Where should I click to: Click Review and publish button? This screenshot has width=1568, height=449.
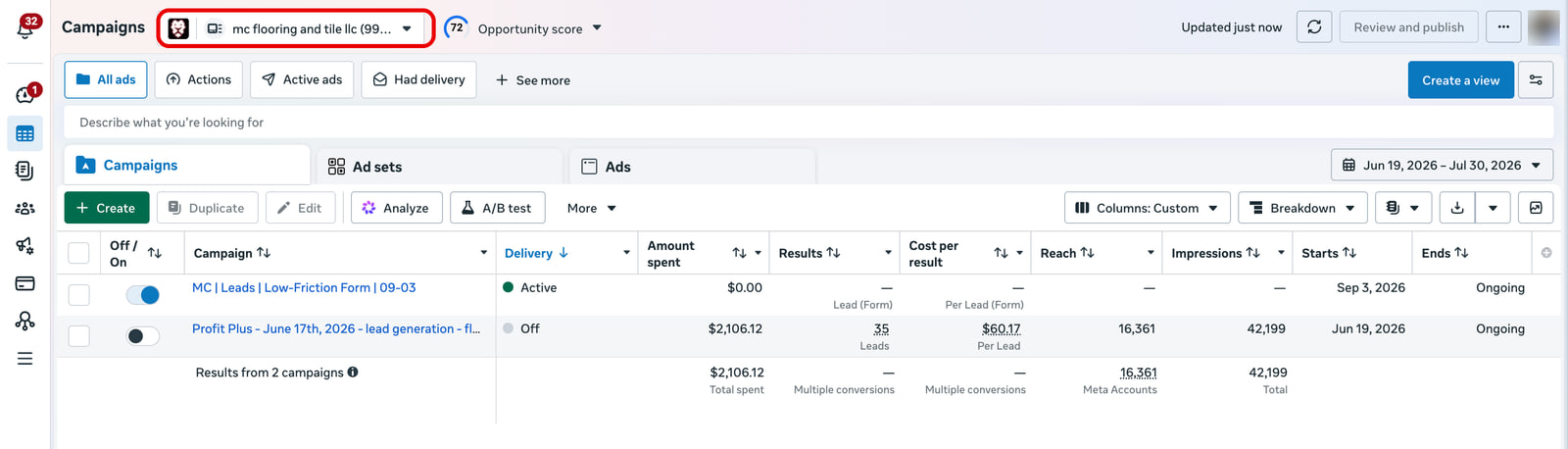(1409, 27)
